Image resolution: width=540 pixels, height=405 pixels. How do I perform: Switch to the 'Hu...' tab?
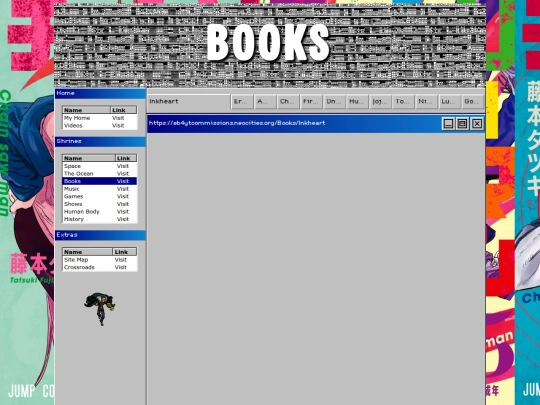click(357, 102)
